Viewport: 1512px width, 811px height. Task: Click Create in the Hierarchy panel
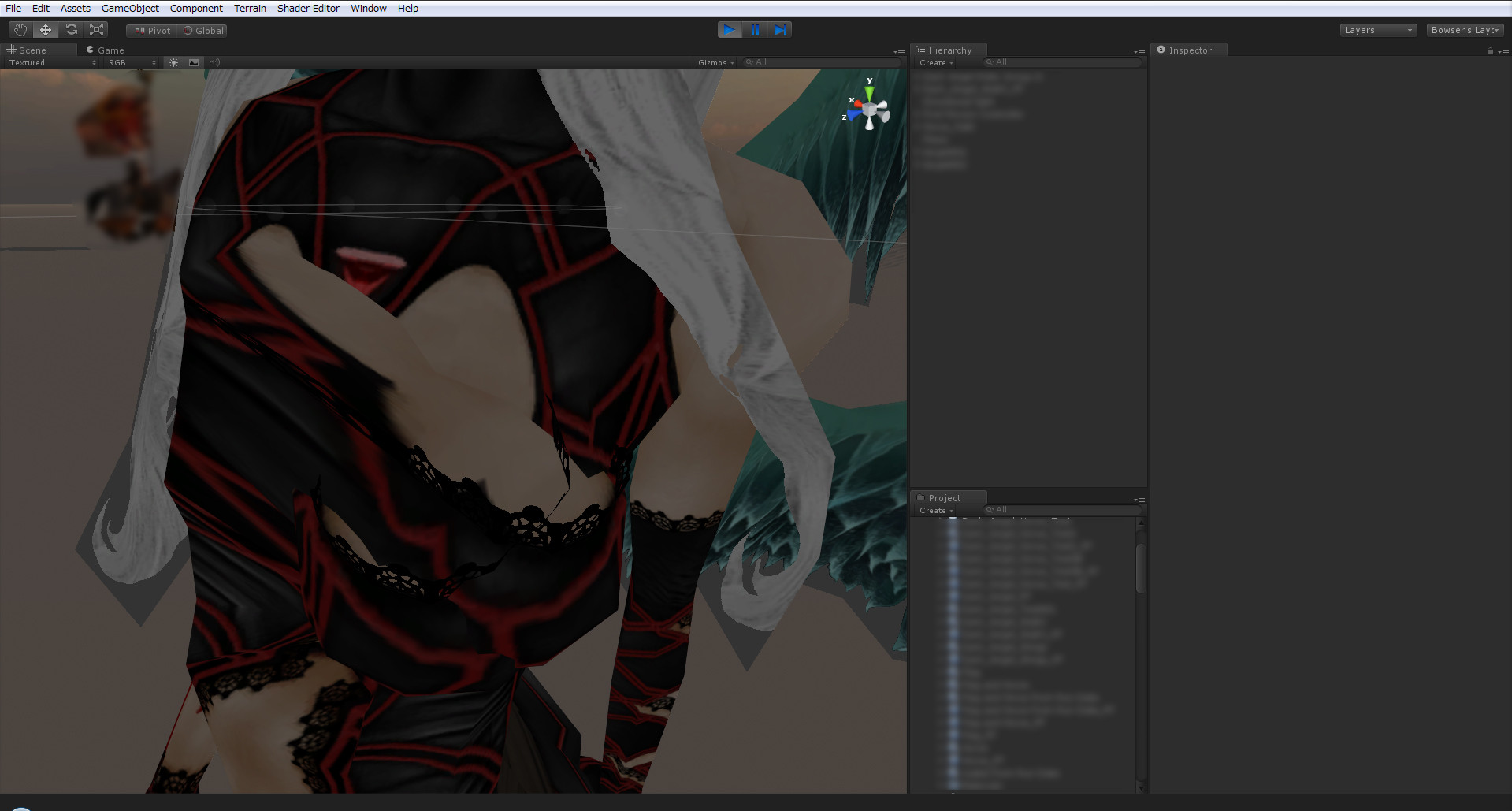point(934,62)
